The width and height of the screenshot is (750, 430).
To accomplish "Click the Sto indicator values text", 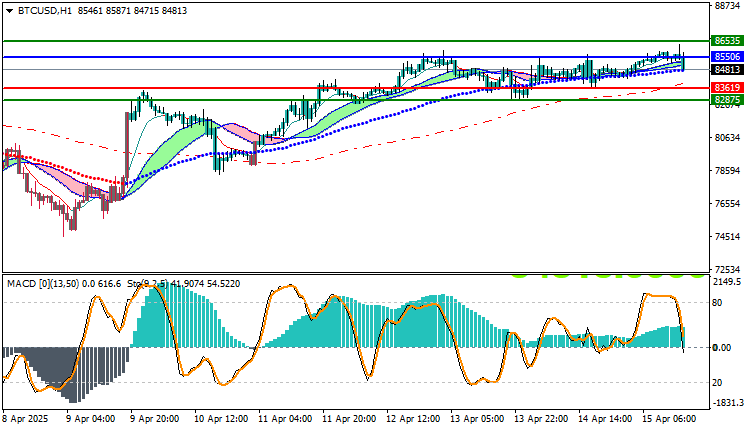I will [184, 284].
